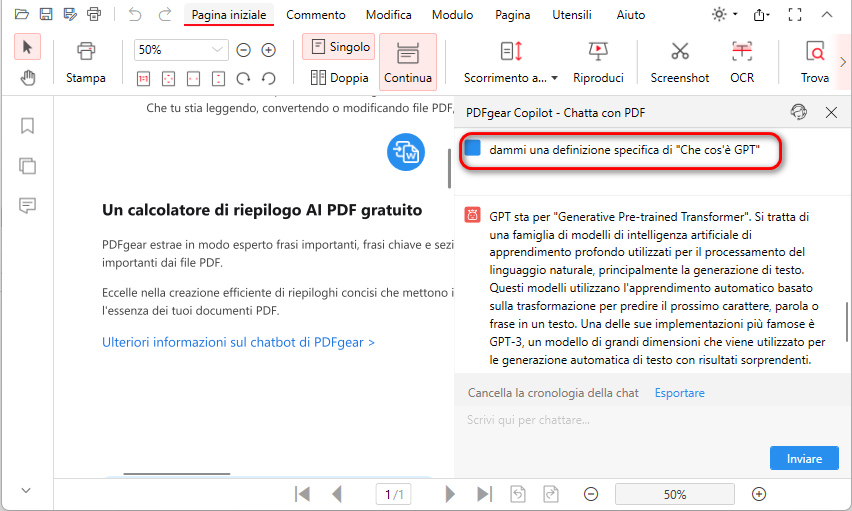
Task: Click the fit width icon
Action: coord(193,79)
